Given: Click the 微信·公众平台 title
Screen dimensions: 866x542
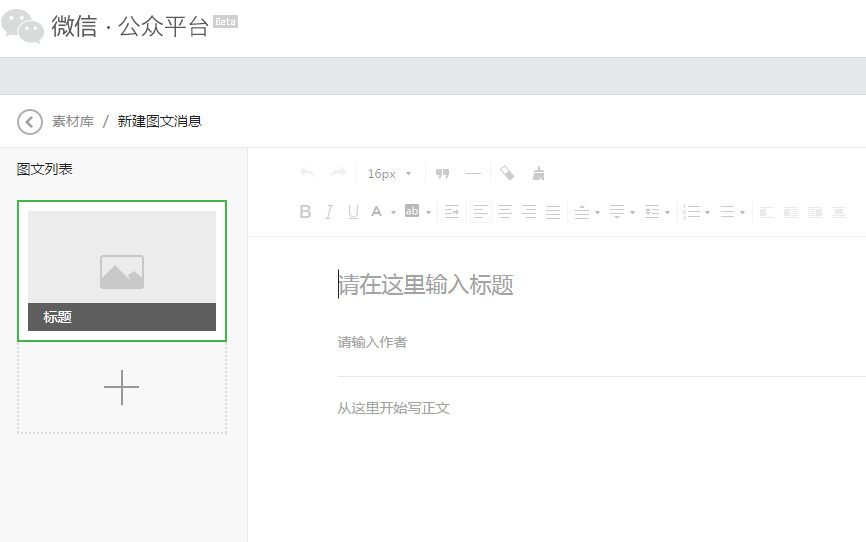Looking at the screenshot, I should click(x=130, y=26).
